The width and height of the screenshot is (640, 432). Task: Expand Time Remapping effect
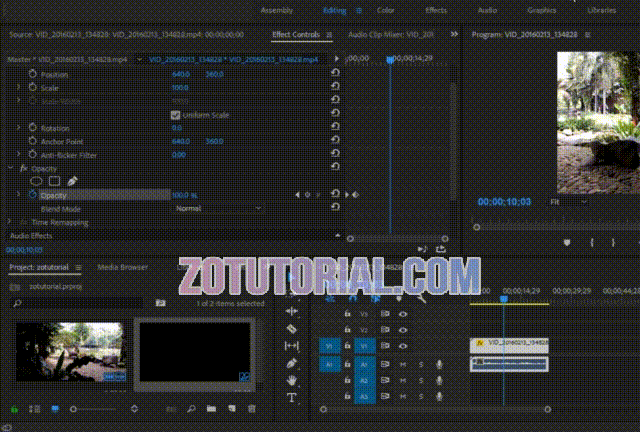pos(9,222)
